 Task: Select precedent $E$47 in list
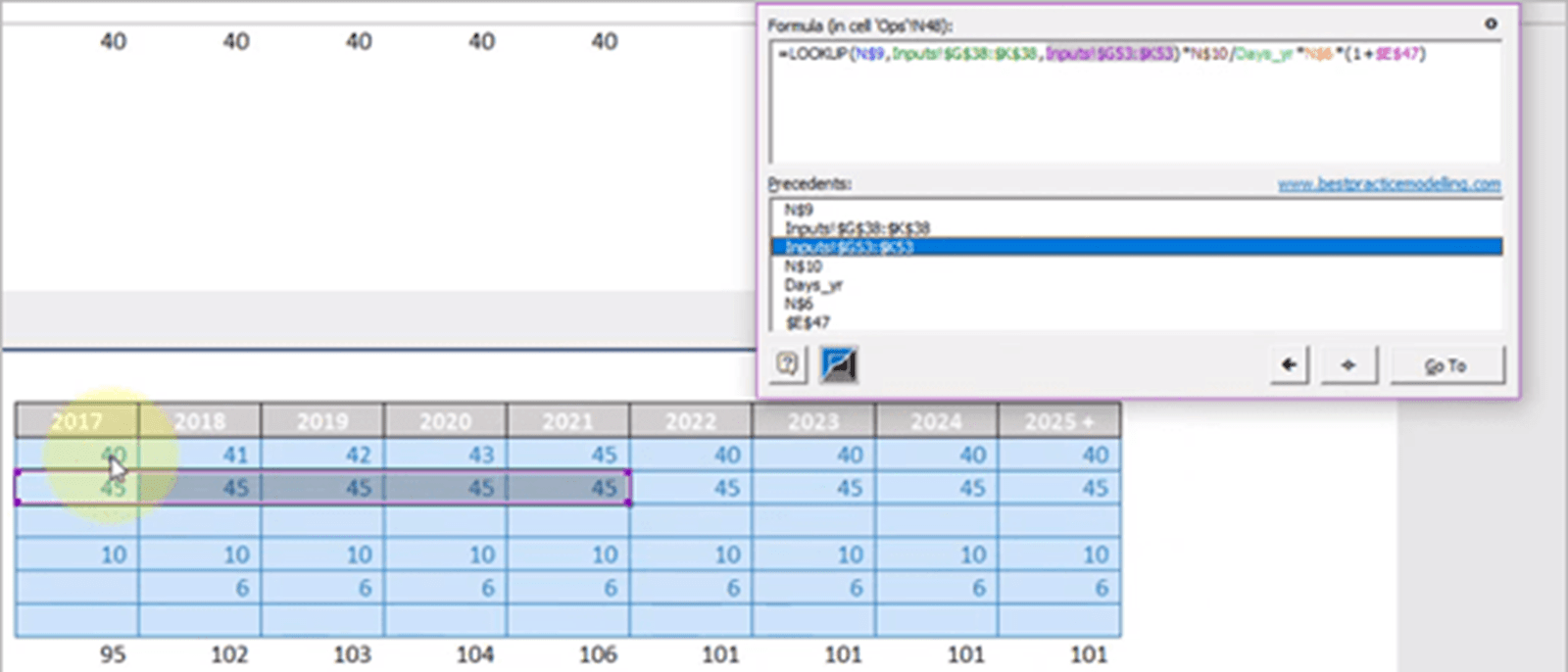tap(807, 322)
